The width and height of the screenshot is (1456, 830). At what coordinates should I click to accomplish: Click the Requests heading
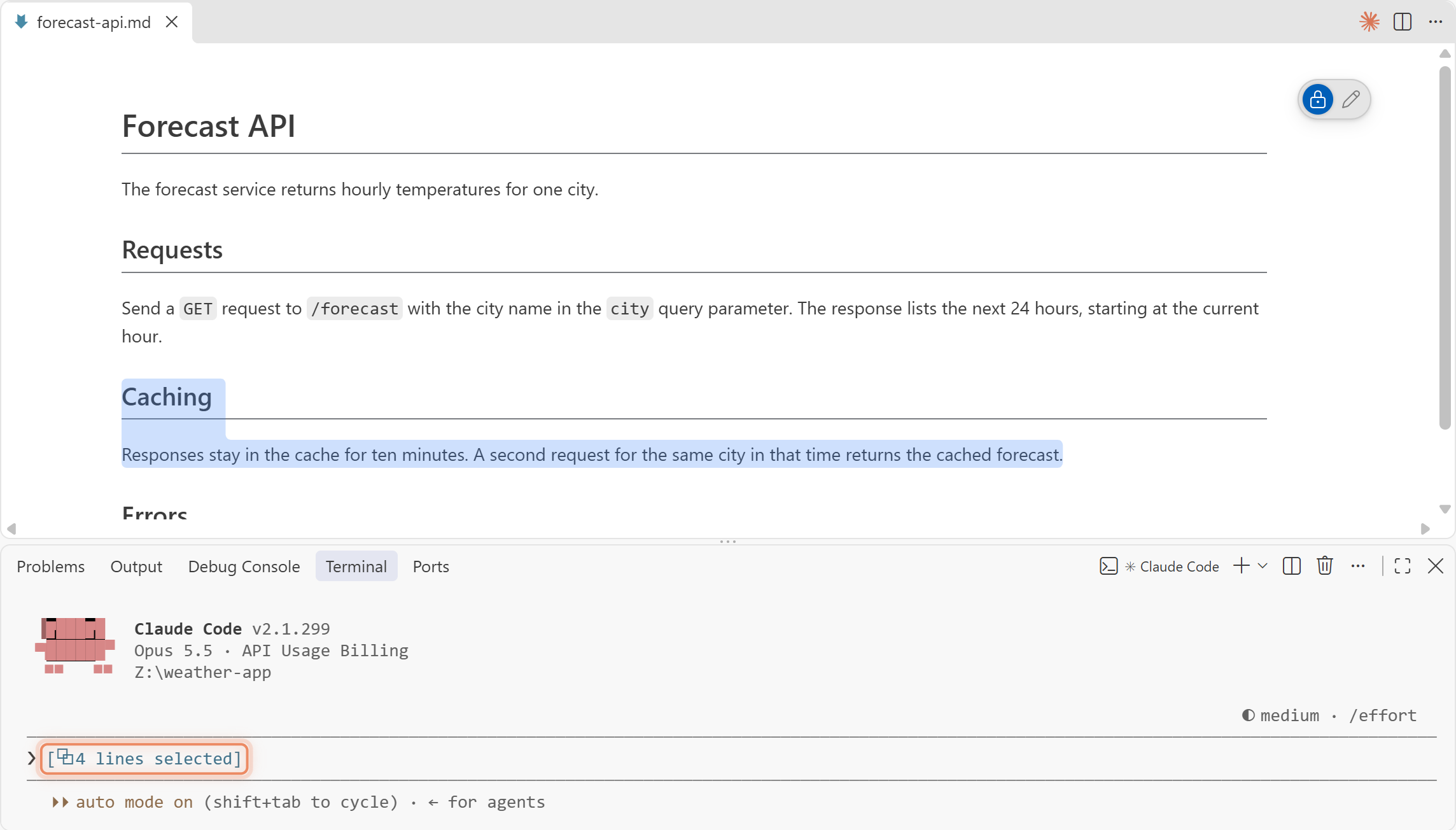(172, 250)
